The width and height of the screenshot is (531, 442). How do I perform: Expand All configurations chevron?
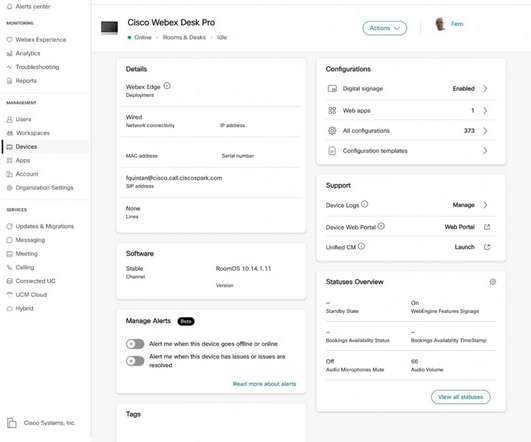point(485,131)
